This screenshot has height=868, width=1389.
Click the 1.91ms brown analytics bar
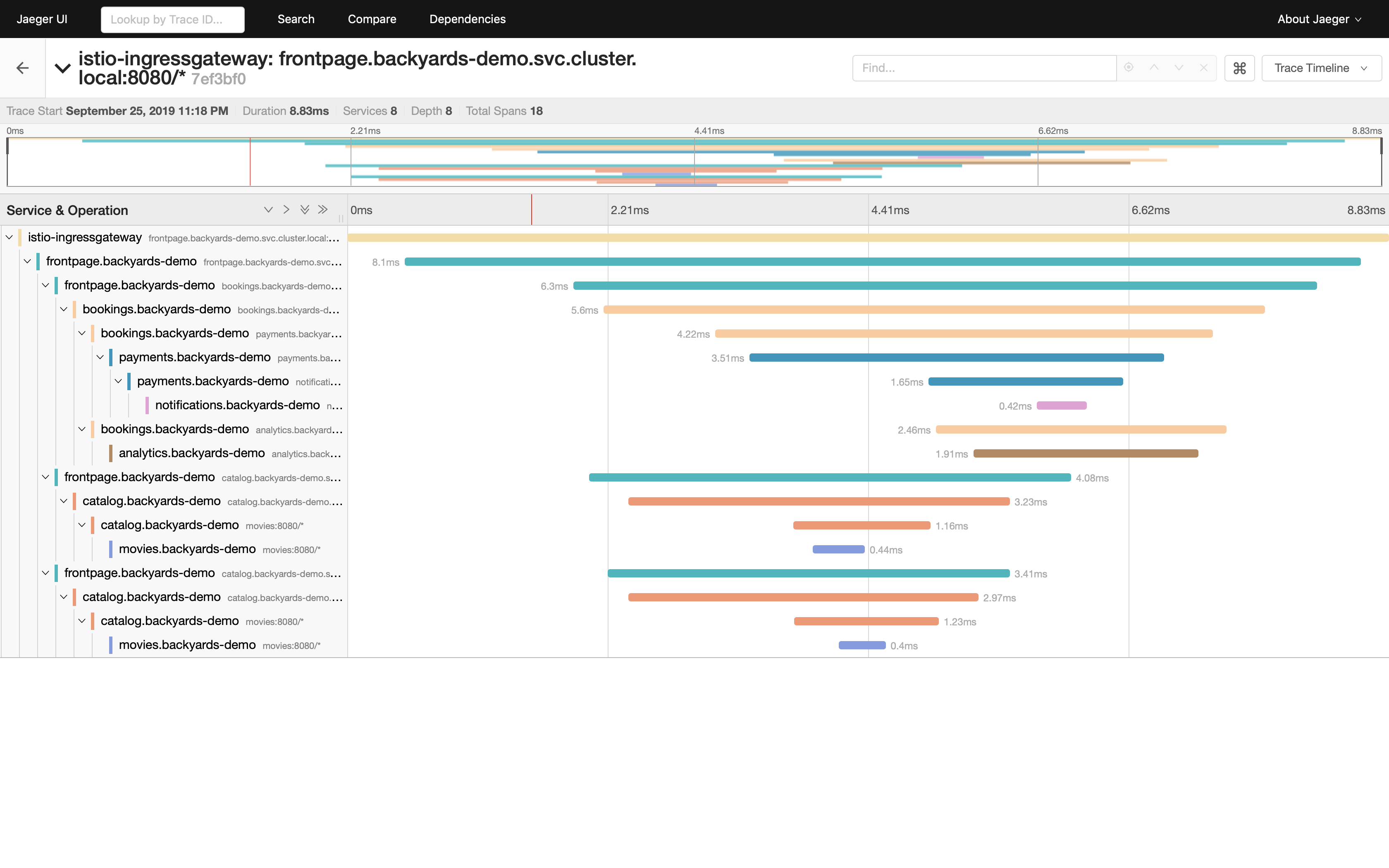[x=1086, y=453]
